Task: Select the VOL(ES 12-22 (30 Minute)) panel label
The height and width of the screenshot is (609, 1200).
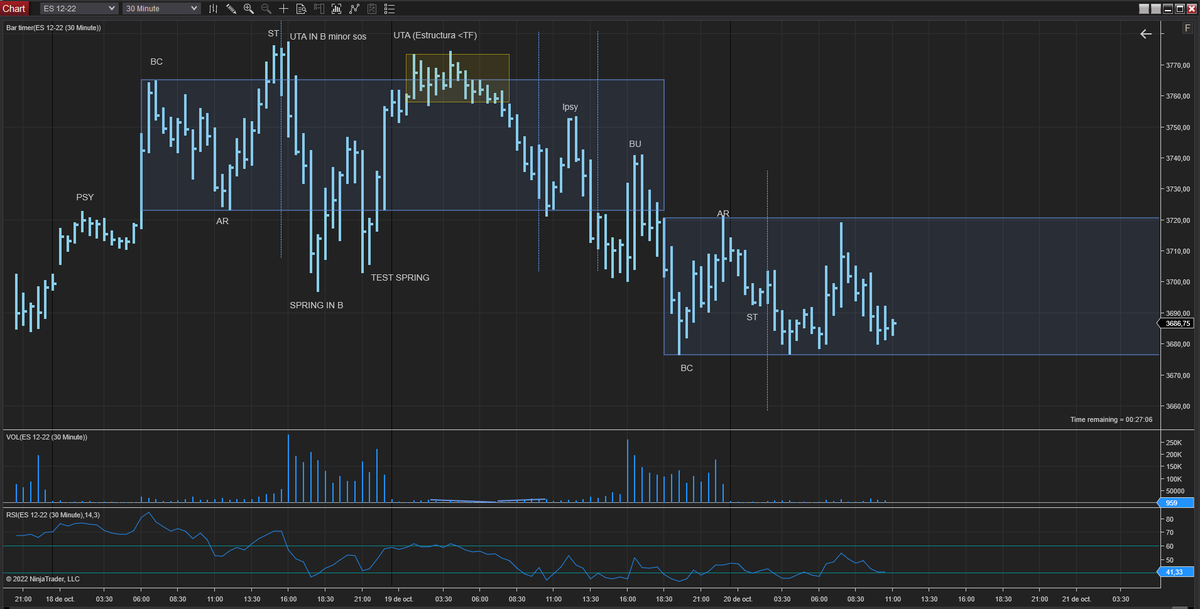Action: pos(46,437)
